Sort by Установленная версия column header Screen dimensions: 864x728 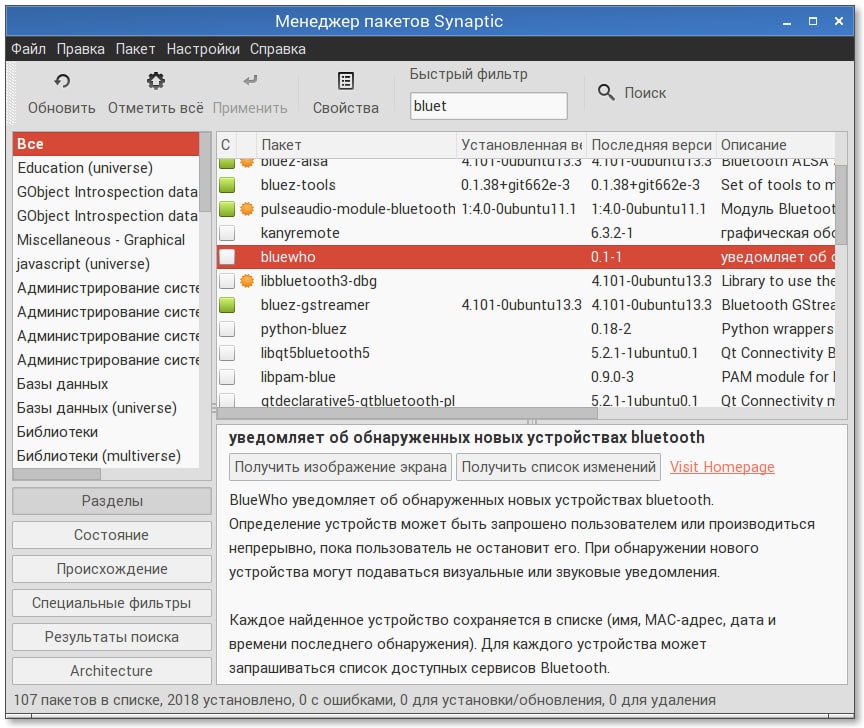[x=521, y=145]
